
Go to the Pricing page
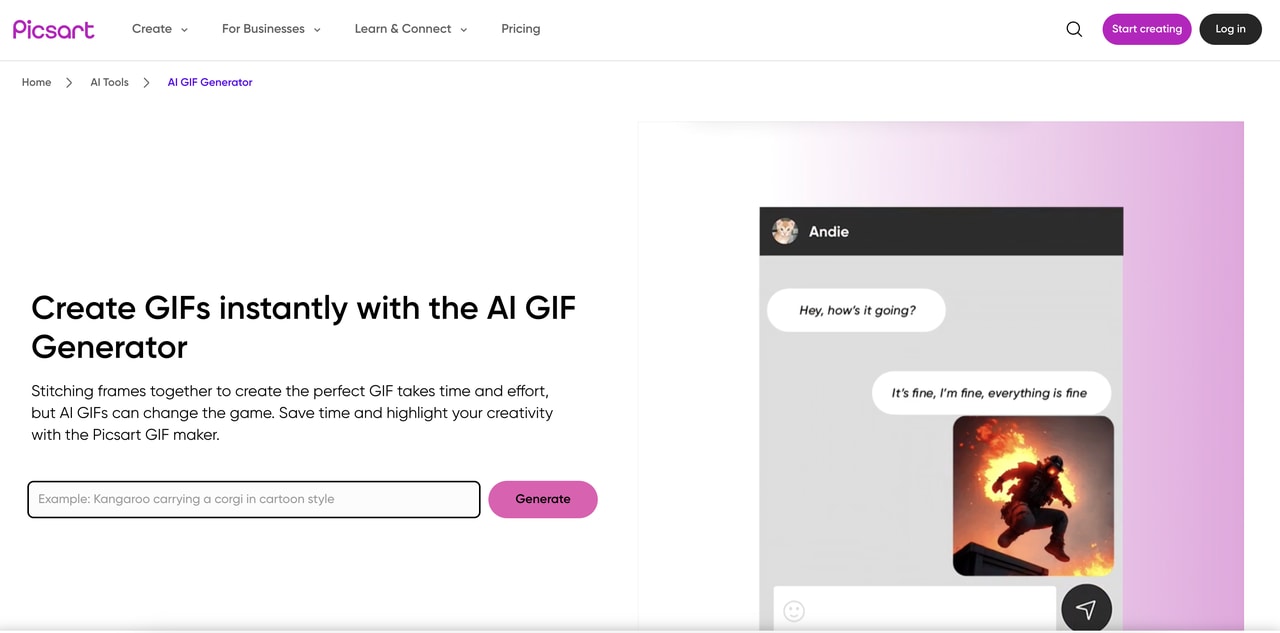point(520,29)
